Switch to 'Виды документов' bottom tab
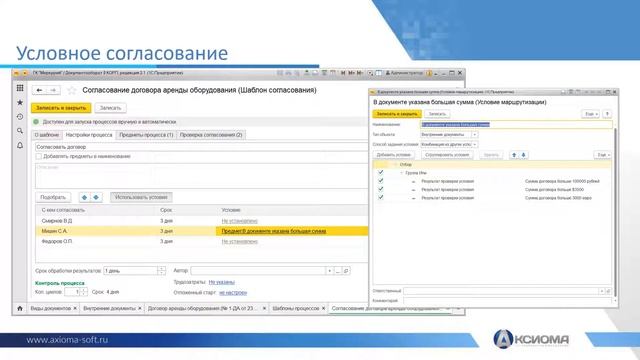This screenshot has width=640, height=360. pos(51,309)
